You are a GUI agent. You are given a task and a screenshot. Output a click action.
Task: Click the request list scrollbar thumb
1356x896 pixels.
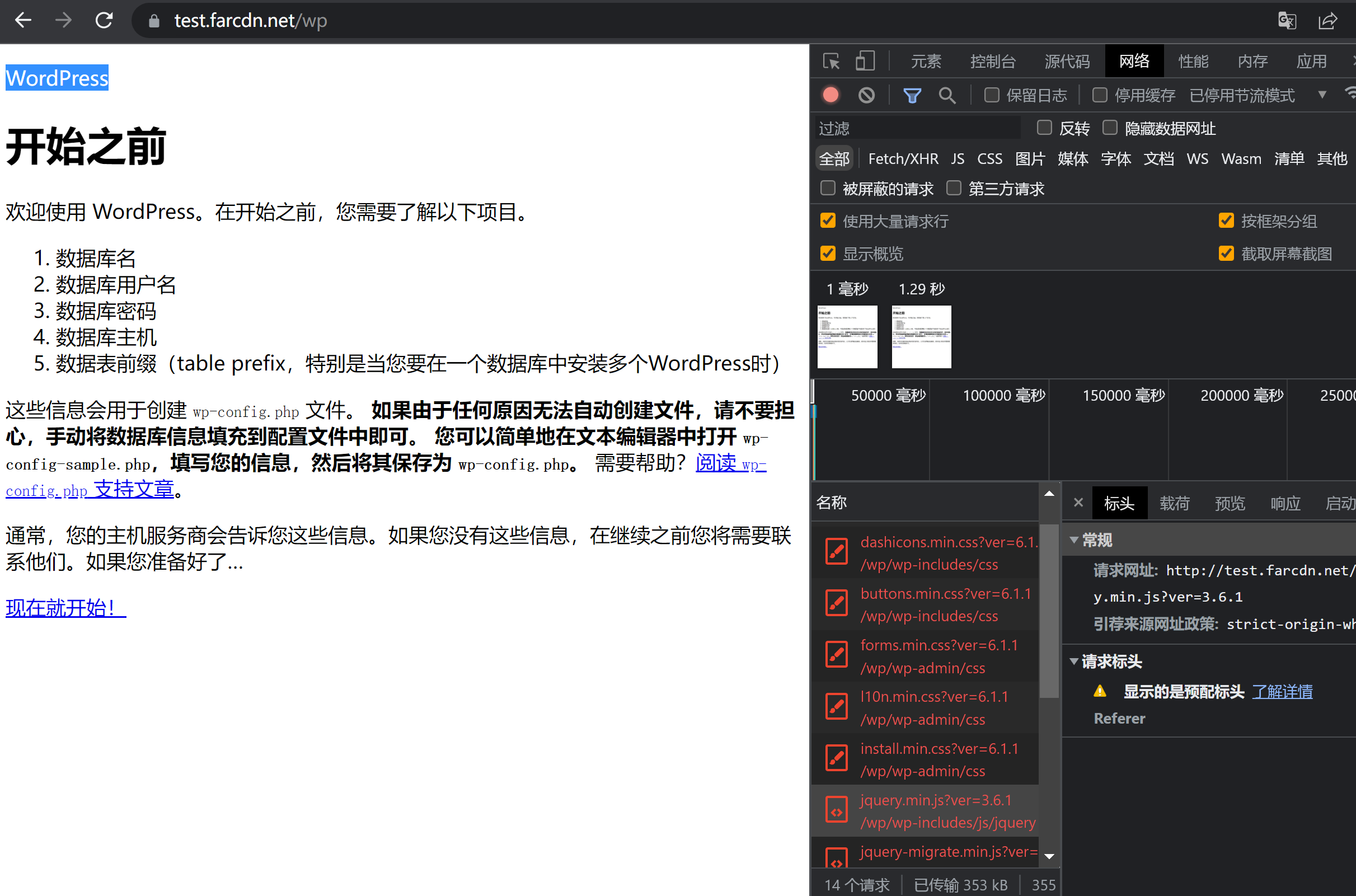(1049, 610)
